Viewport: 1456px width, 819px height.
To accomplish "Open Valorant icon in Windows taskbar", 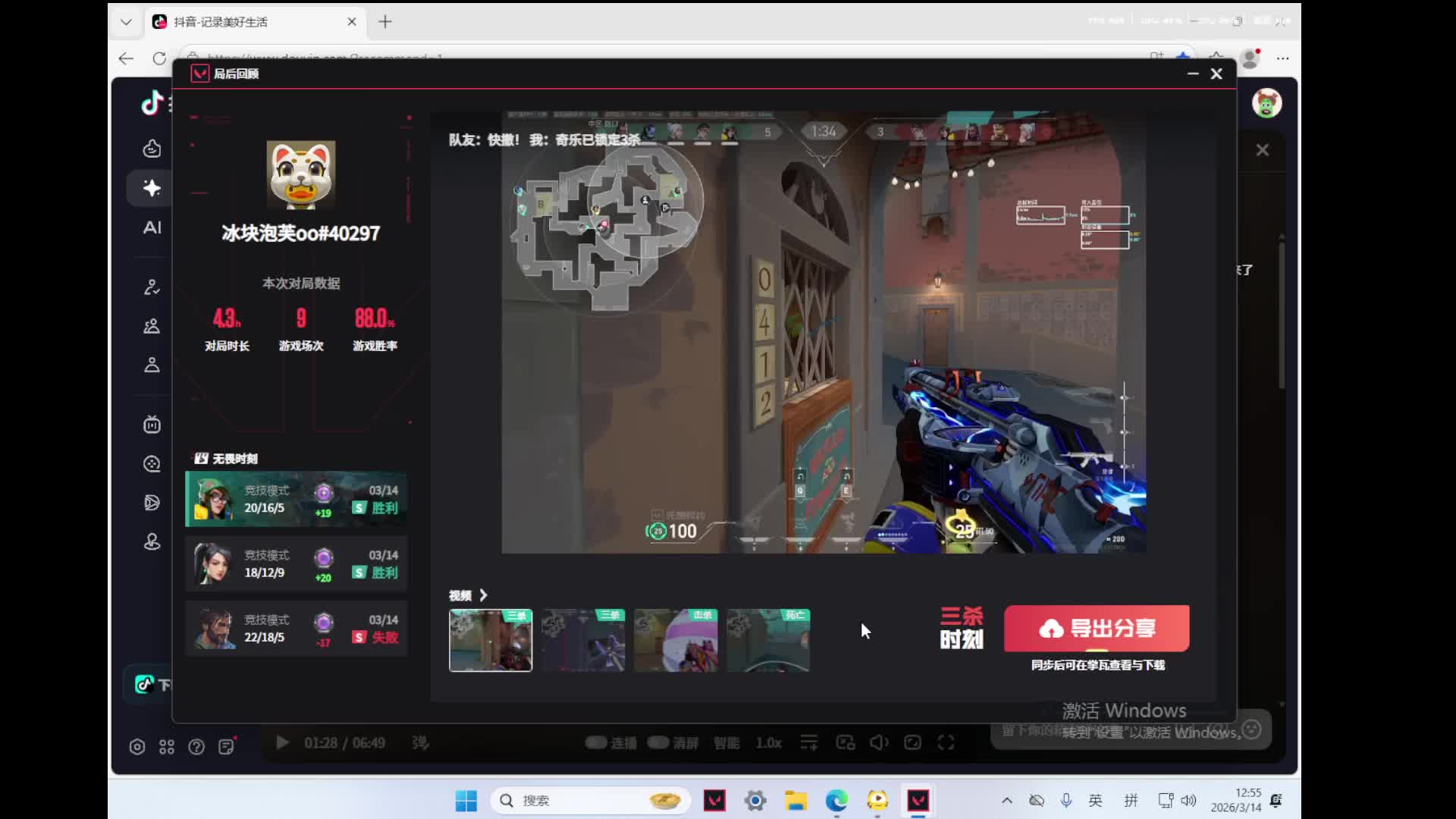I will [714, 800].
